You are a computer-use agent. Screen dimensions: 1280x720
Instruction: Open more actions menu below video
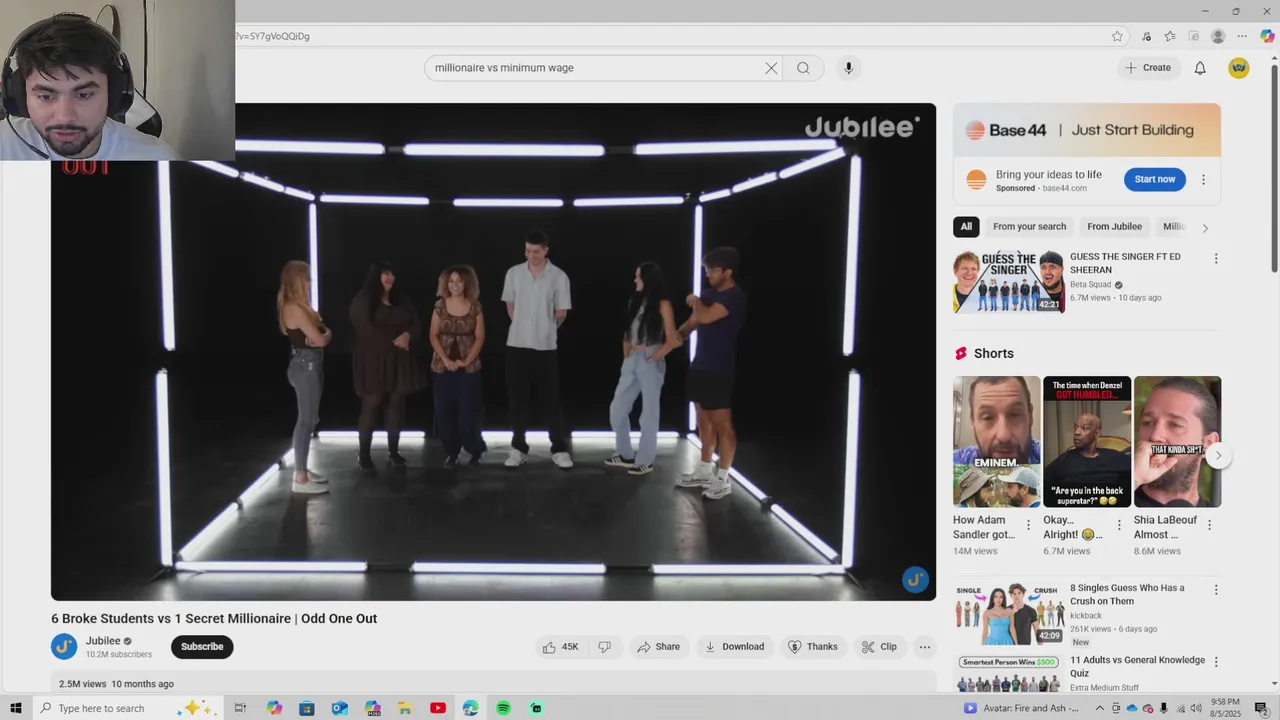925,647
